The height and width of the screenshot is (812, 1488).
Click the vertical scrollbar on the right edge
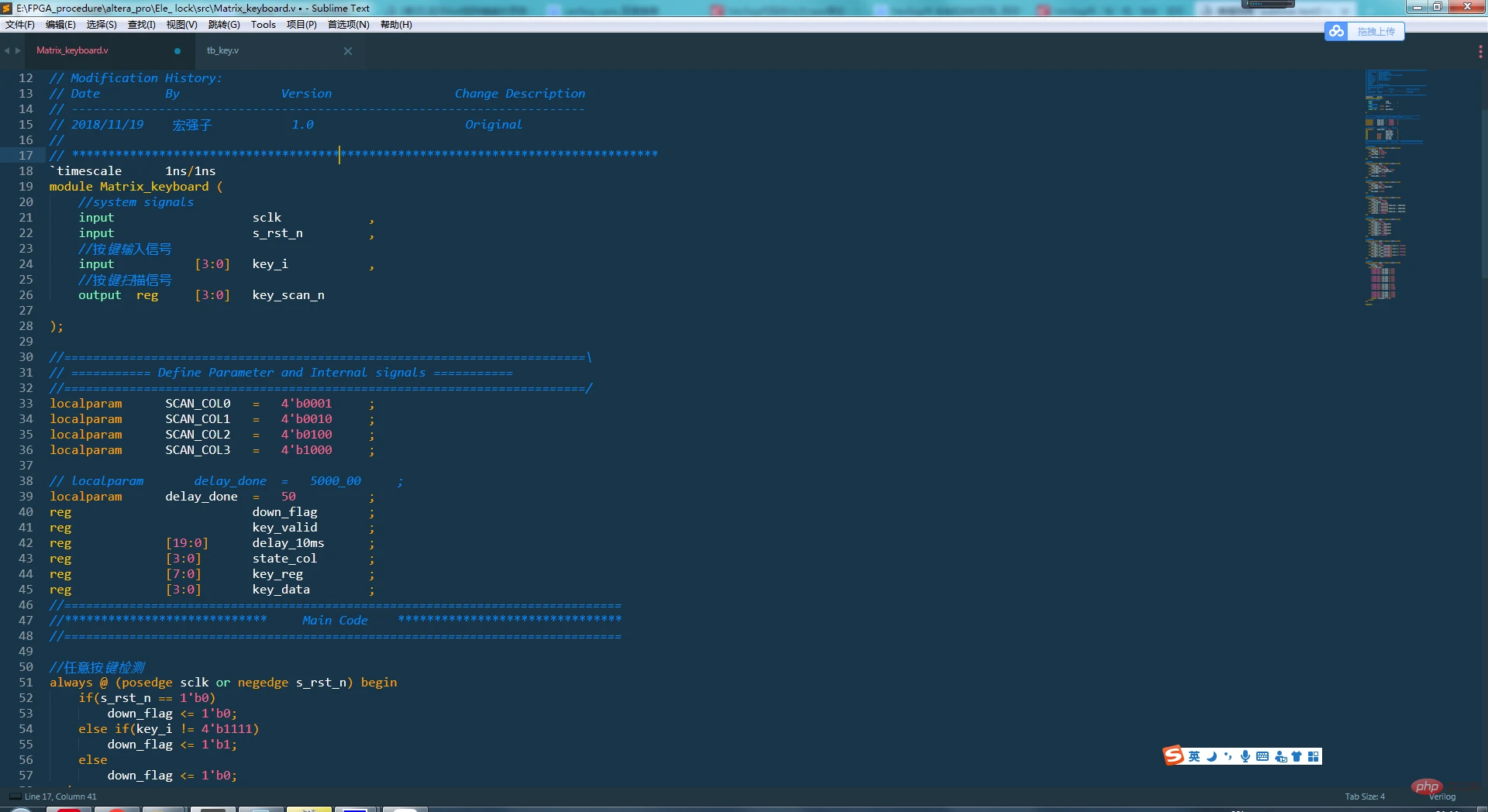[x=1483, y=194]
